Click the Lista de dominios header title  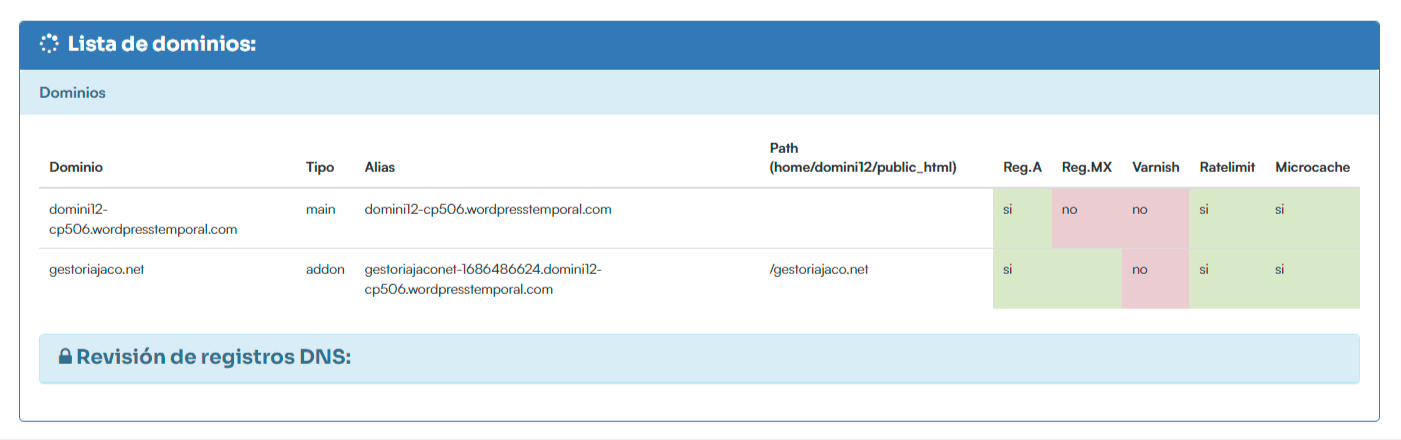pyautogui.click(x=162, y=44)
